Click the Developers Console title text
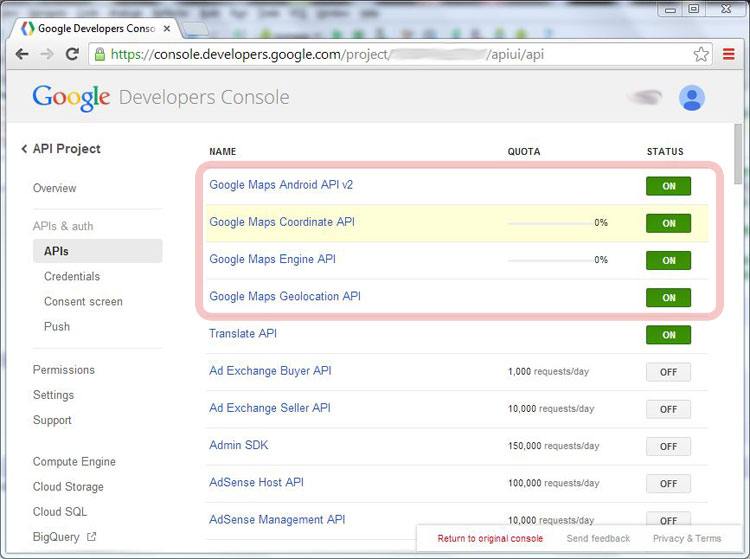The width and height of the screenshot is (750, 559). pyautogui.click(x=204, y=98)
